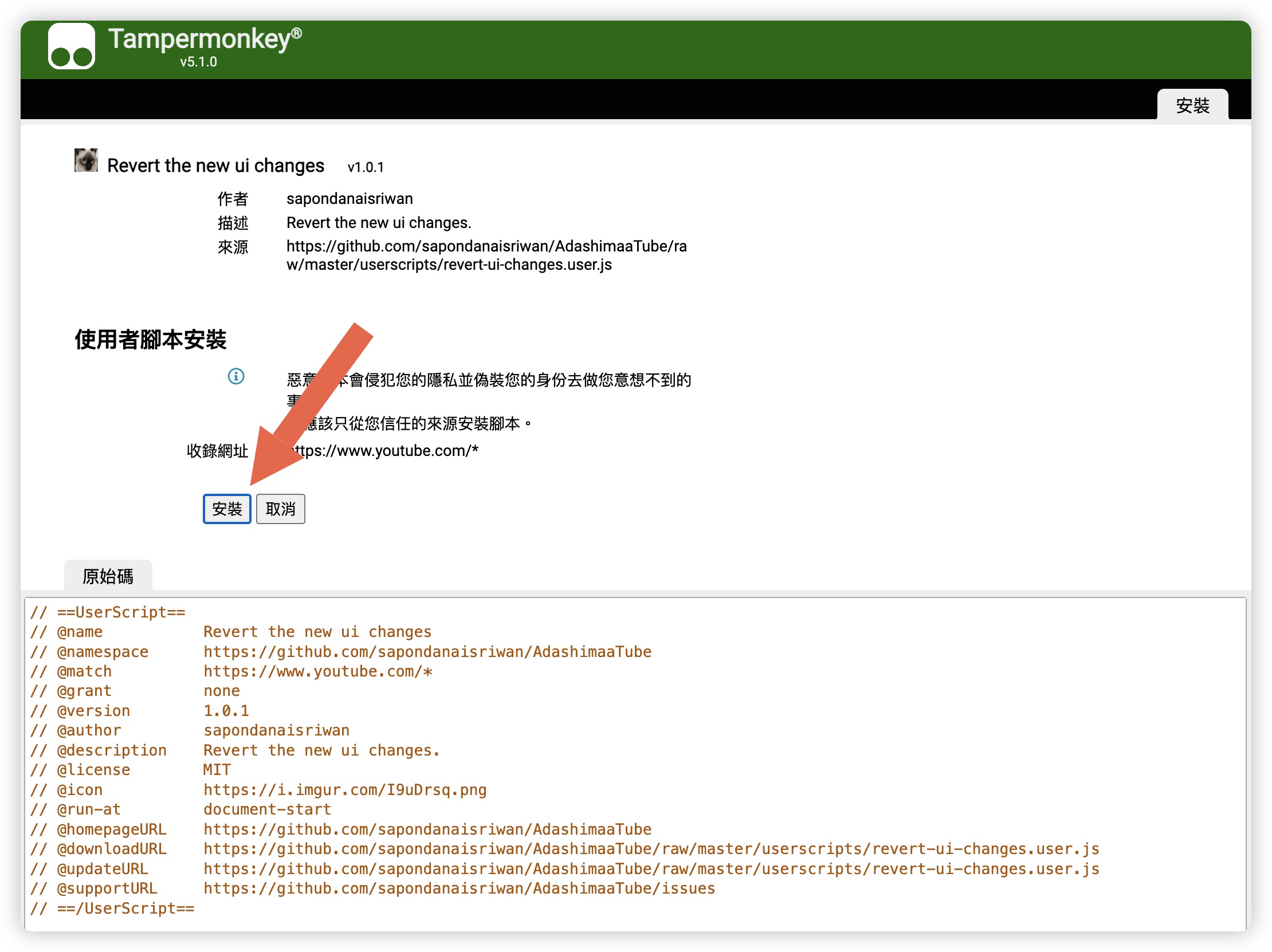
Task: Click the script title 'Revert the new ui changes'
Action: click(215, 166)
